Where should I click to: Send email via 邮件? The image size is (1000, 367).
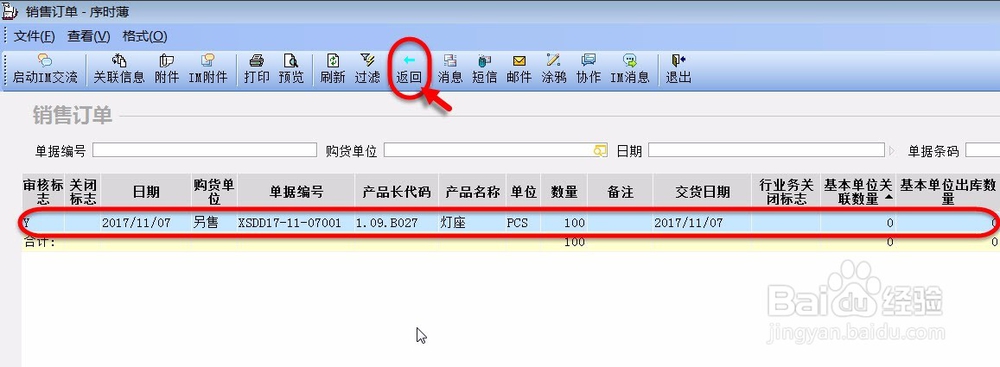[x=519, y=69]
